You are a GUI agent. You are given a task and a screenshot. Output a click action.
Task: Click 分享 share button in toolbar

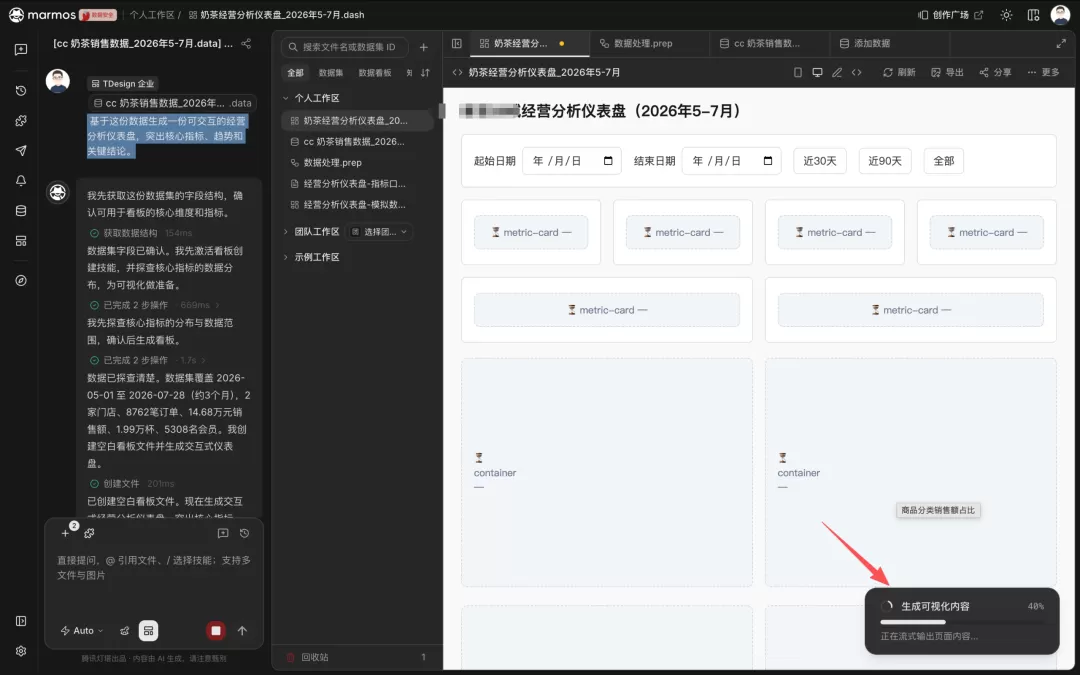click(x=995, y=72)
